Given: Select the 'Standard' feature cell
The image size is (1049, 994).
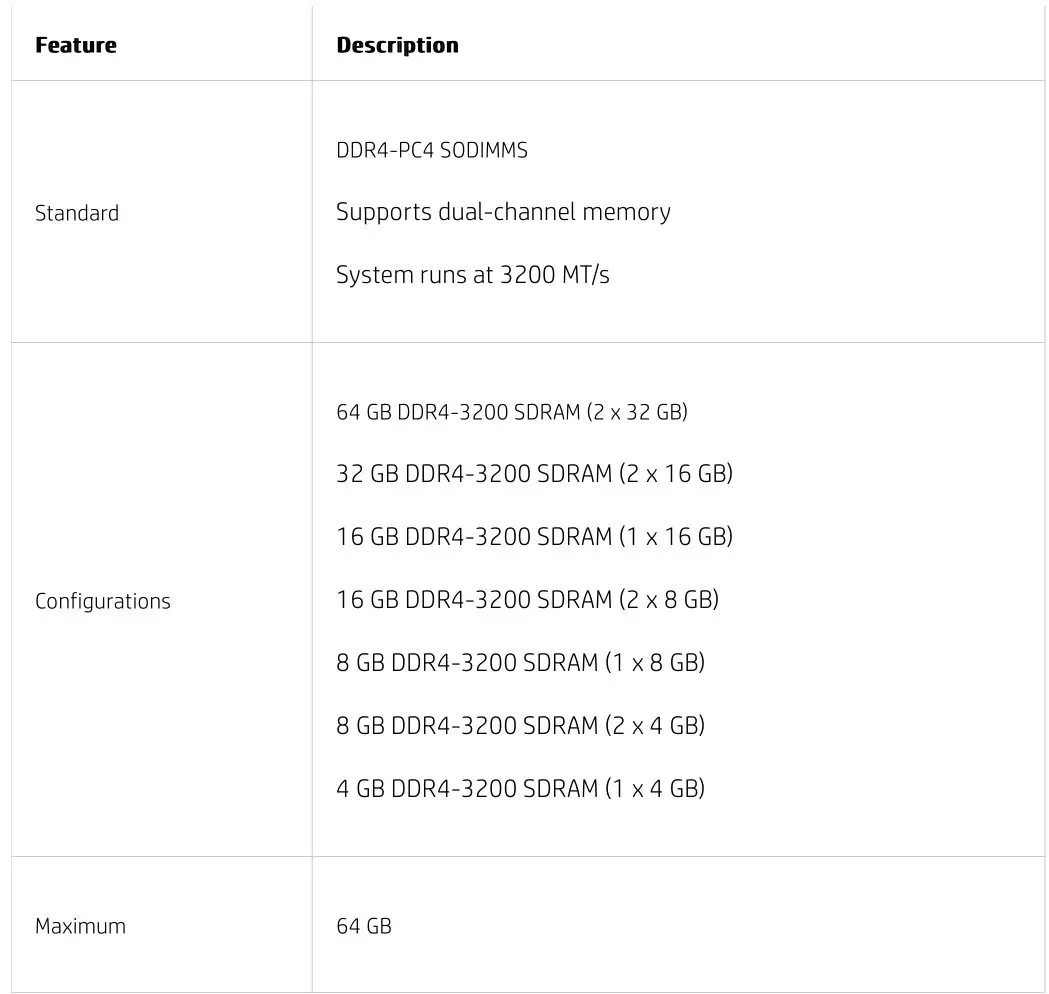Looking at the screenshot, I should 77,213.
